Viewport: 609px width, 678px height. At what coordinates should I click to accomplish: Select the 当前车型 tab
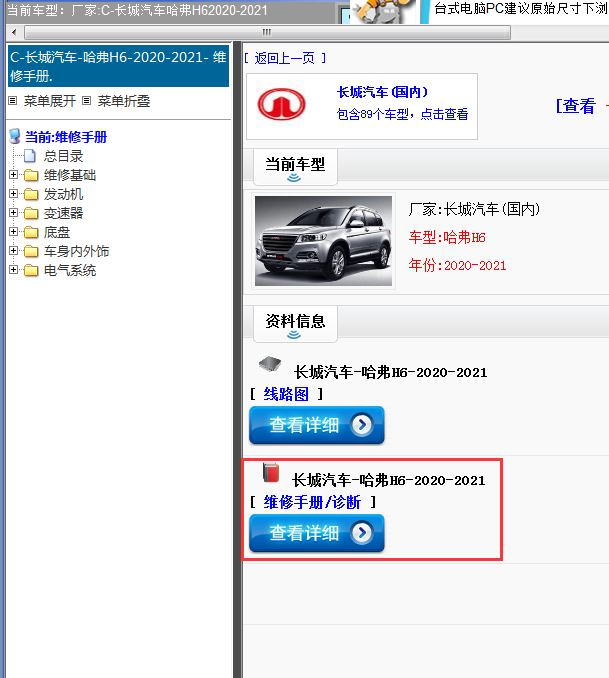pos(295,167)
